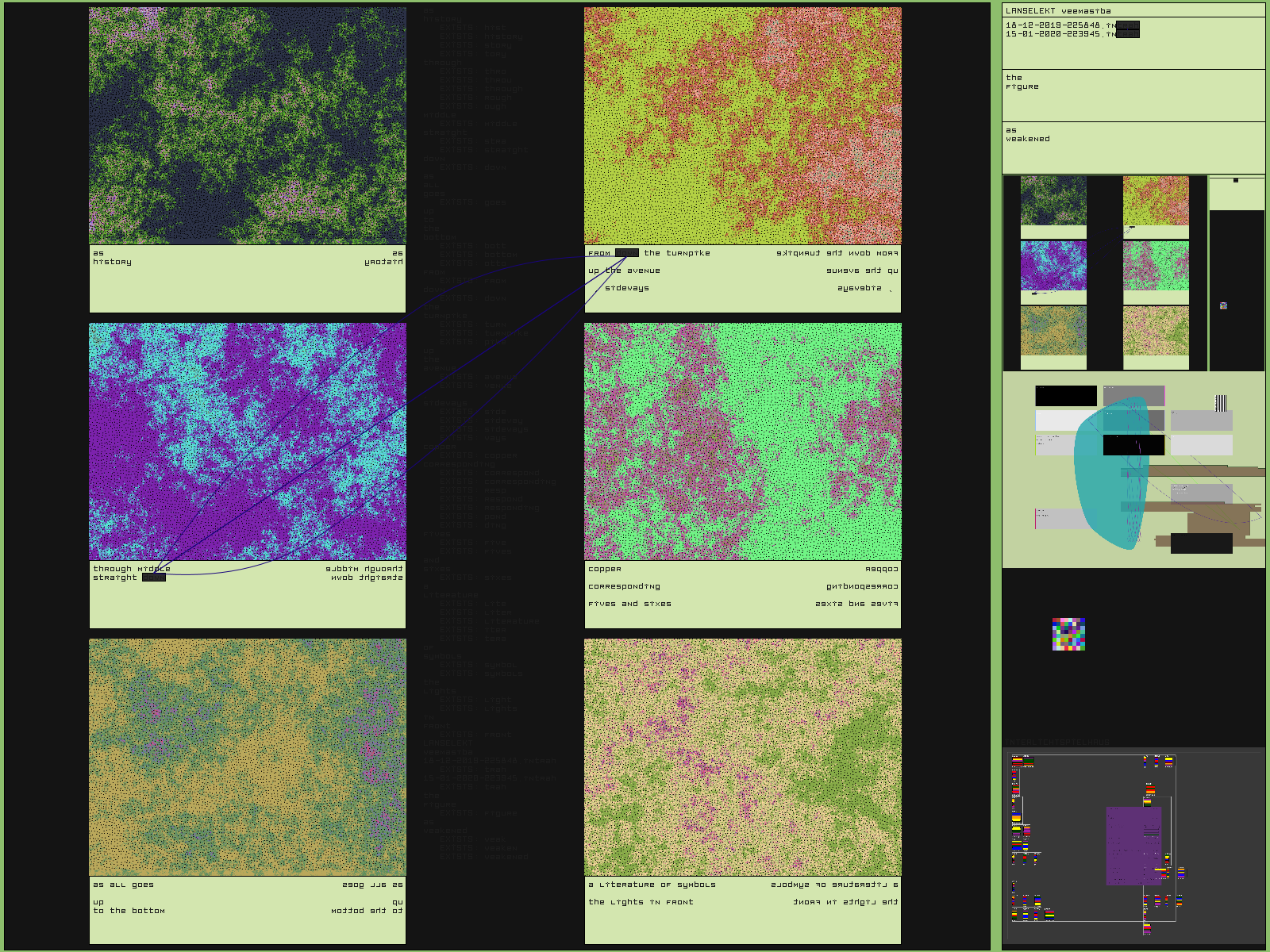Click the solid black rectangle swatch
Image resolution: width=1270 pixels, height=952 pixels.
coord(1066,396)
